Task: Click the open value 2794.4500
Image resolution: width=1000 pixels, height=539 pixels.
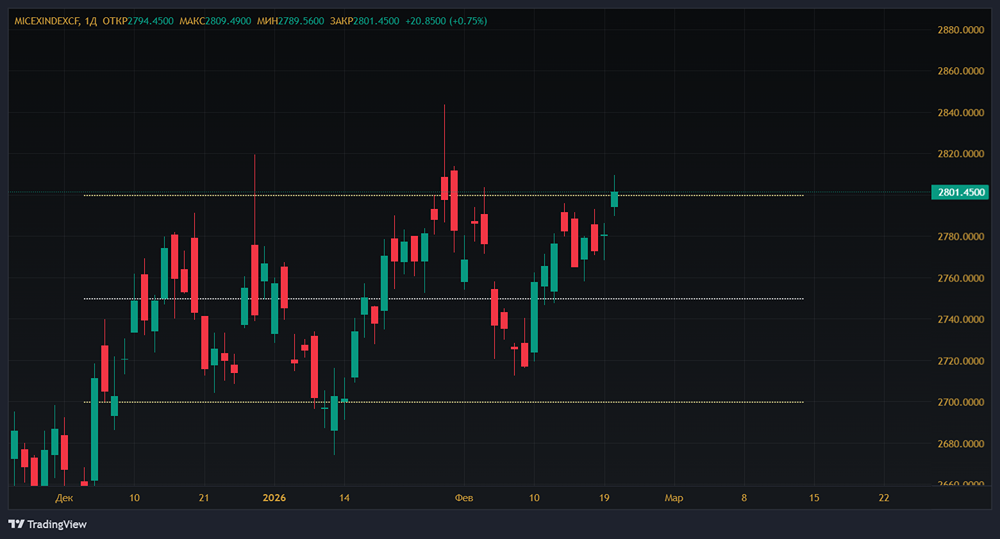Action: [151, 21]
